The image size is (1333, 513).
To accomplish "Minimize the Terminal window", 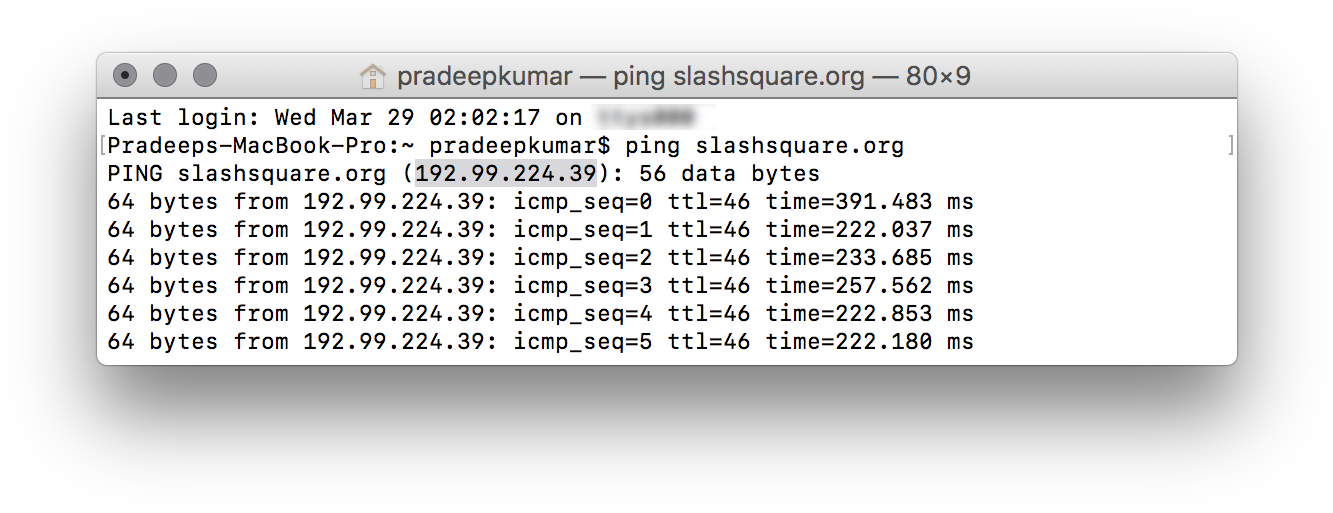I will tap(165, 75).
